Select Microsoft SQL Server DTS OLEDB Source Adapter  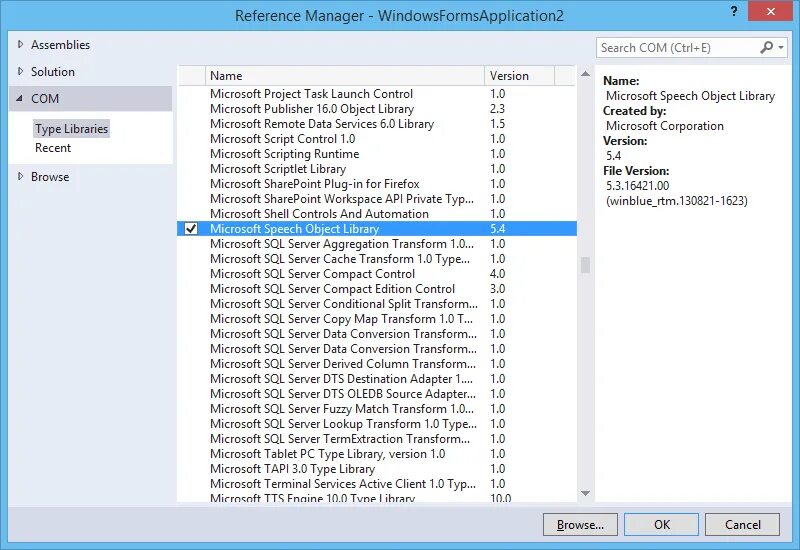pyautogui.click(x=377, y=394)
